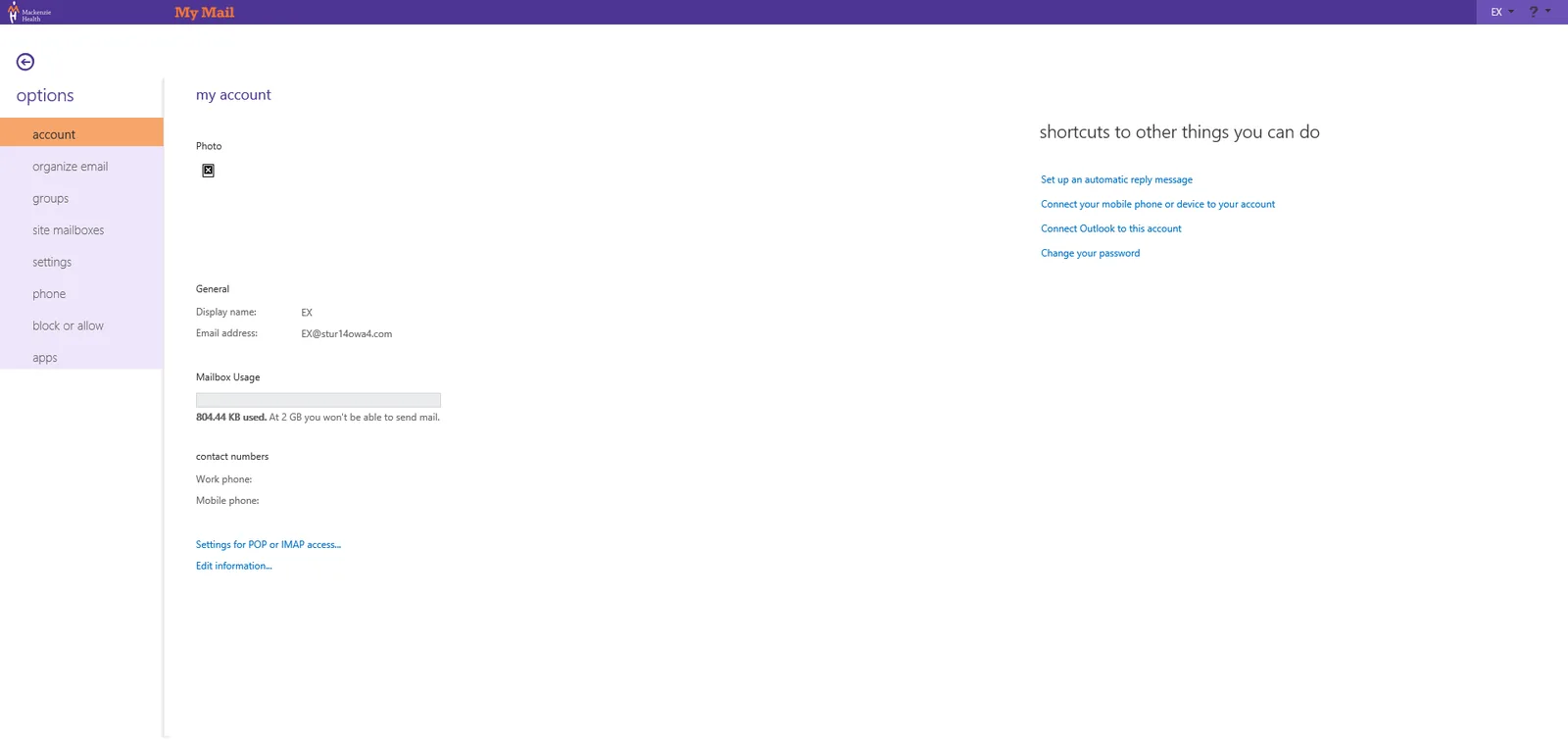
Task: Click the Mobile phone label
Action: tap(227, 500)
